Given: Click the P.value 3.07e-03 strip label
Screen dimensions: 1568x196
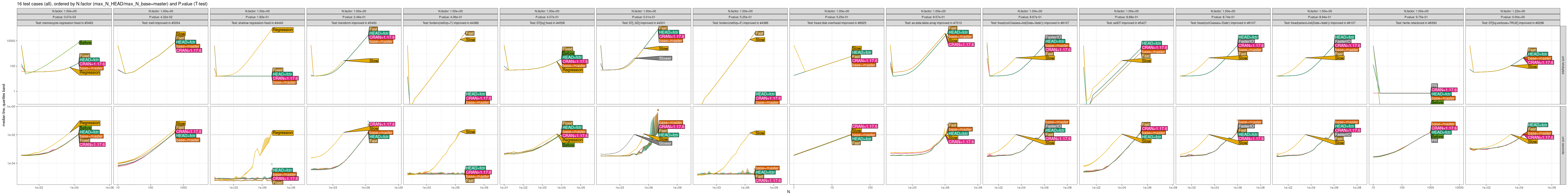Looking at the screenshot, I should coord(64,17).
